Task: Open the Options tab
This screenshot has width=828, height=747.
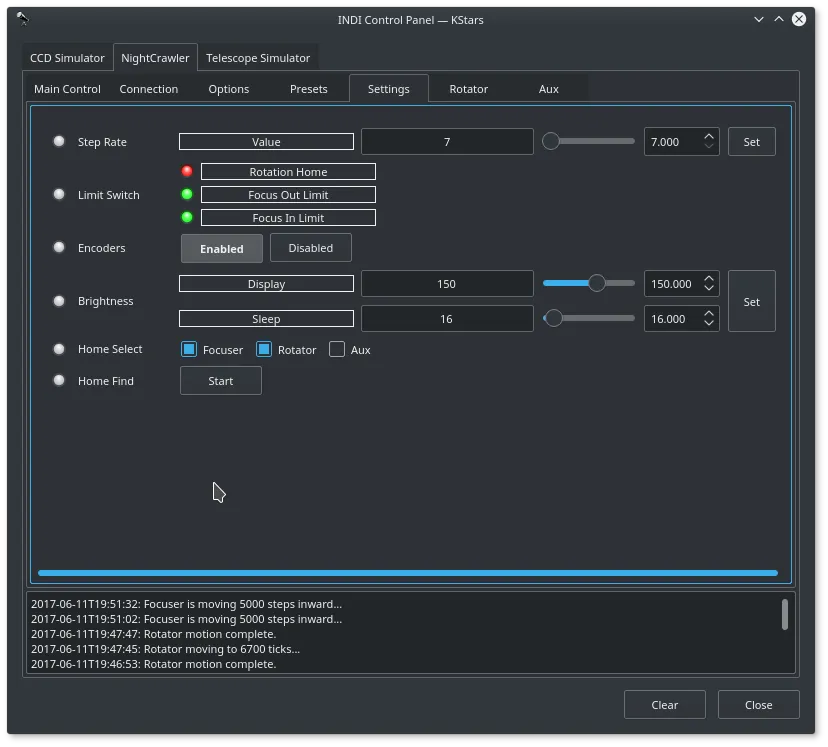Action: coord(229,89)
